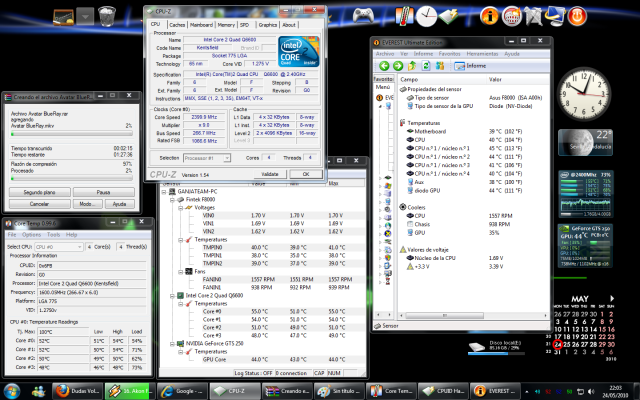Viewport: 640px width, 400px height.
Task: Click the Pausa button in WinRAR
Action: [104, 192]
